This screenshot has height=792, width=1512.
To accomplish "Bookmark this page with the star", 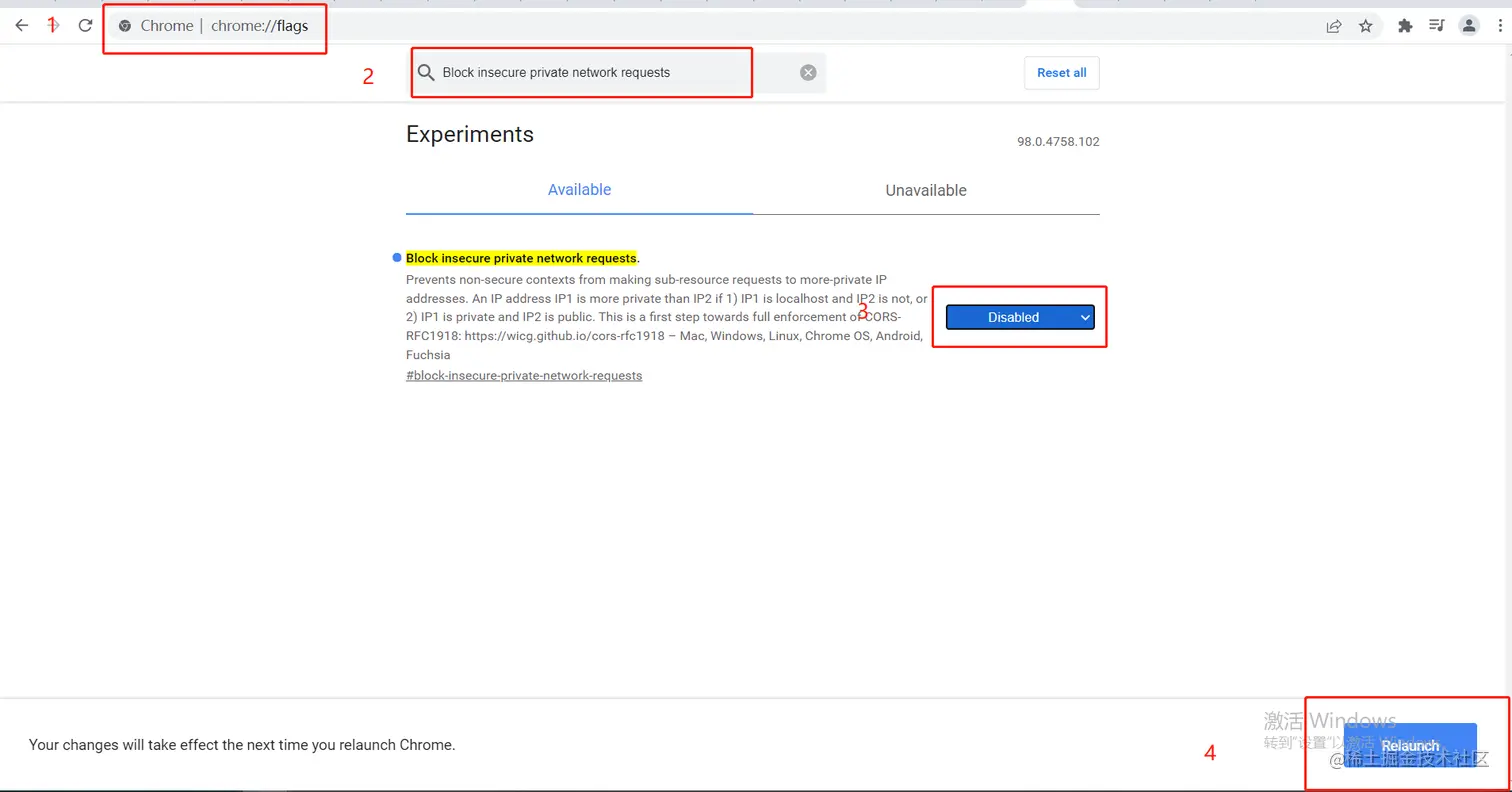I will coord(1366,26).
